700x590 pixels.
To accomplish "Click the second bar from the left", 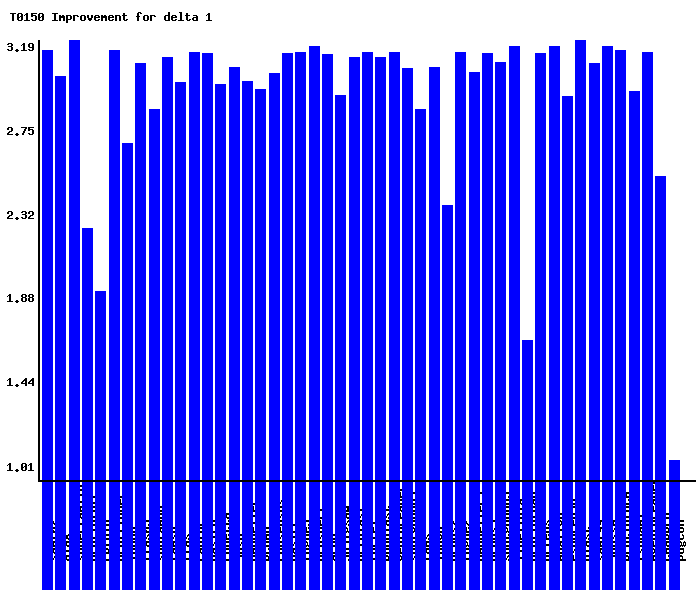I will coord(60,278).
